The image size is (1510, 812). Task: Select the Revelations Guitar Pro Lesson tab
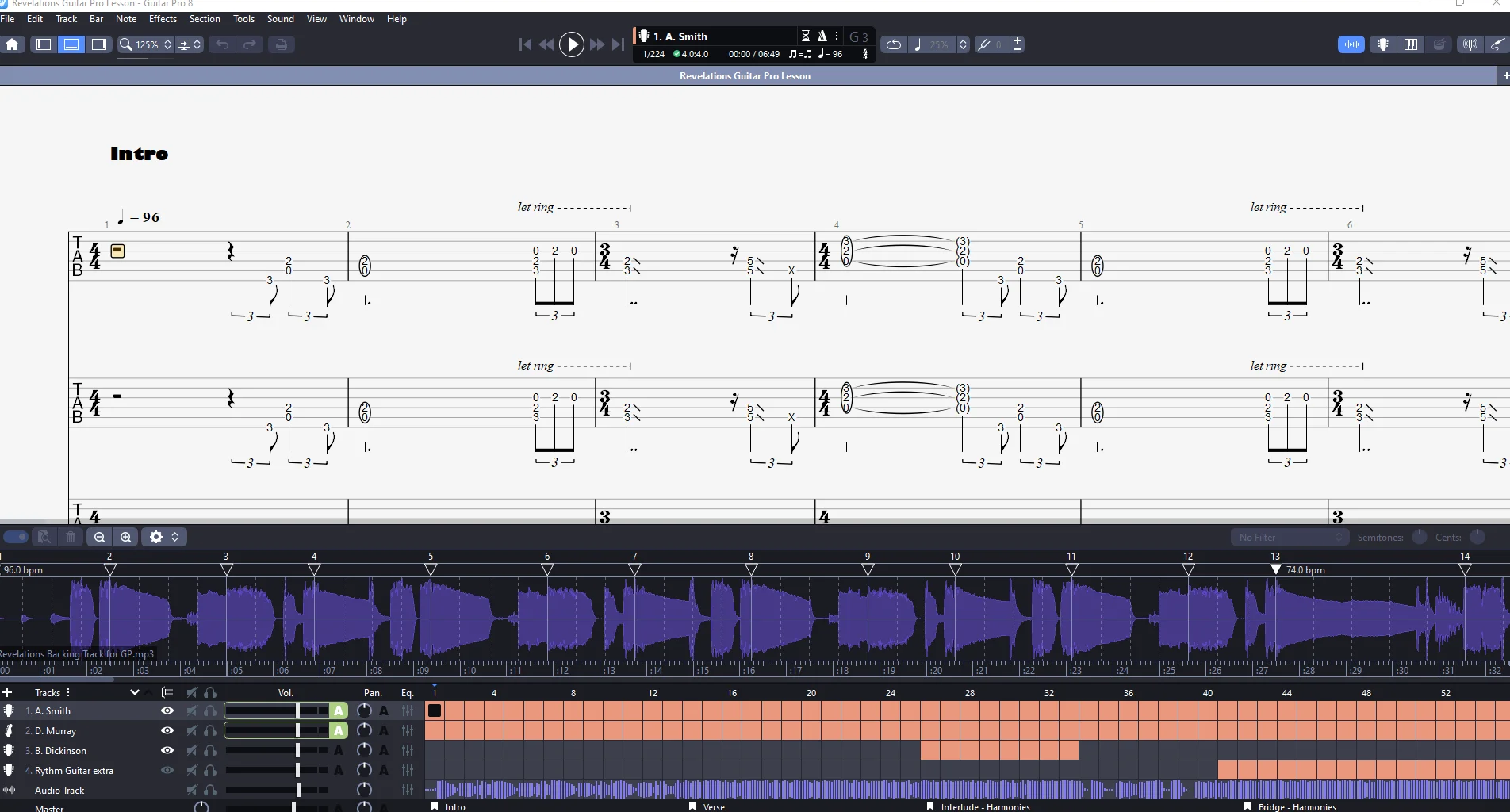click(745, 76)
